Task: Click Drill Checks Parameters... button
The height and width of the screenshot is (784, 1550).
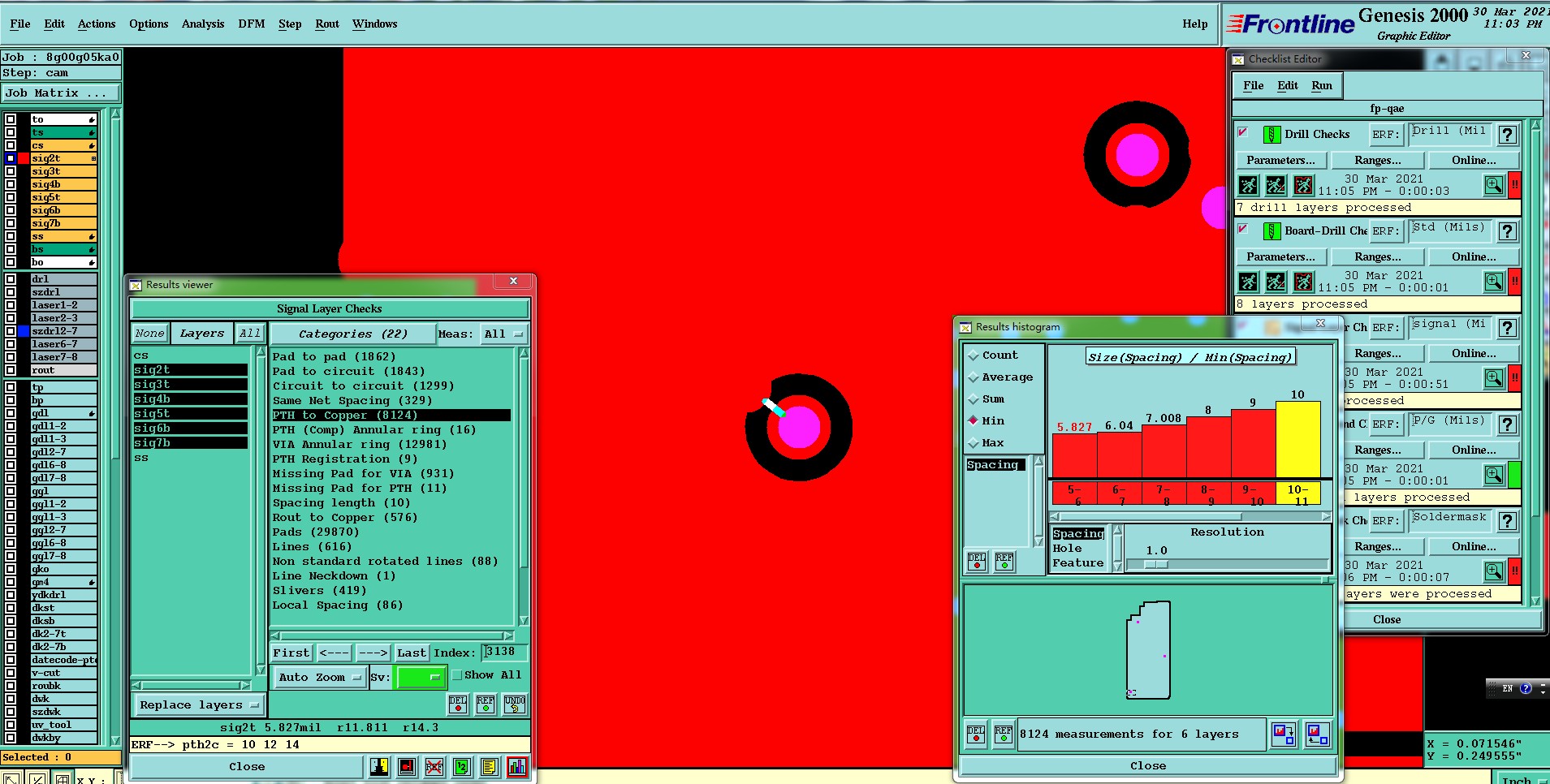Action: pos(1280,161)
